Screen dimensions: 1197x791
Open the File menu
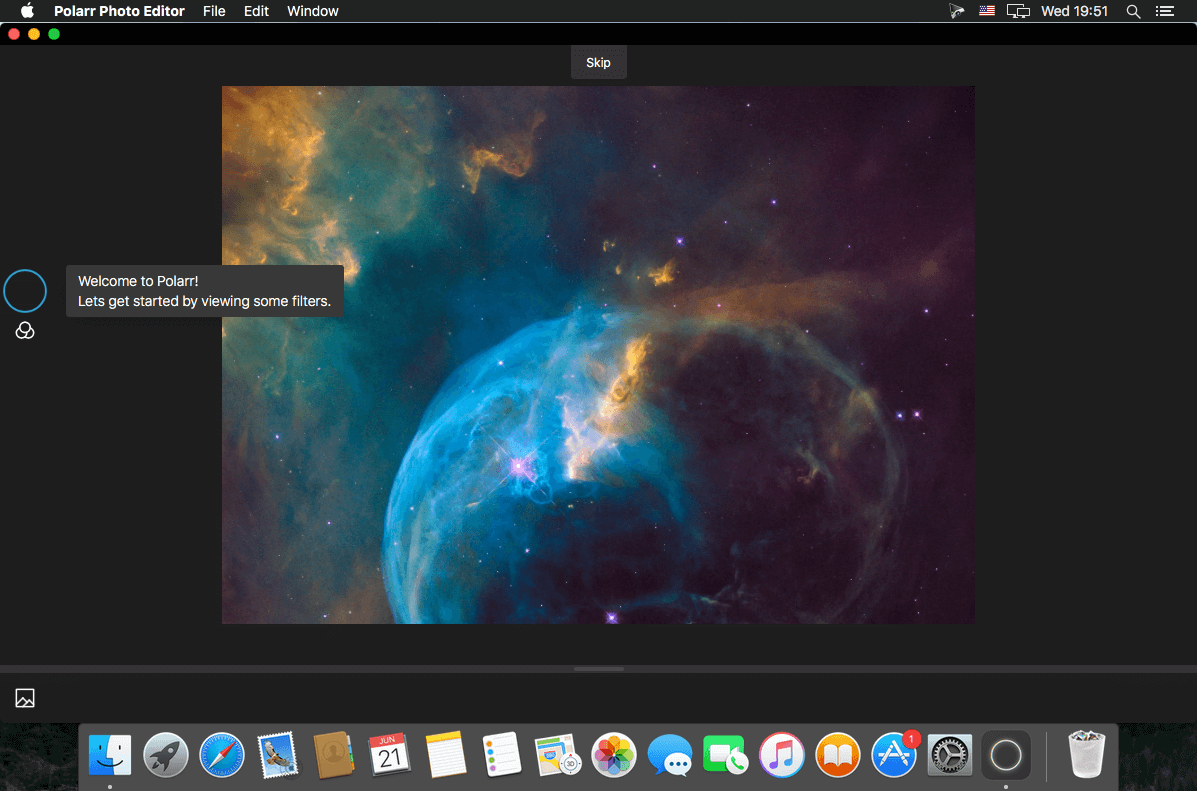214,11
